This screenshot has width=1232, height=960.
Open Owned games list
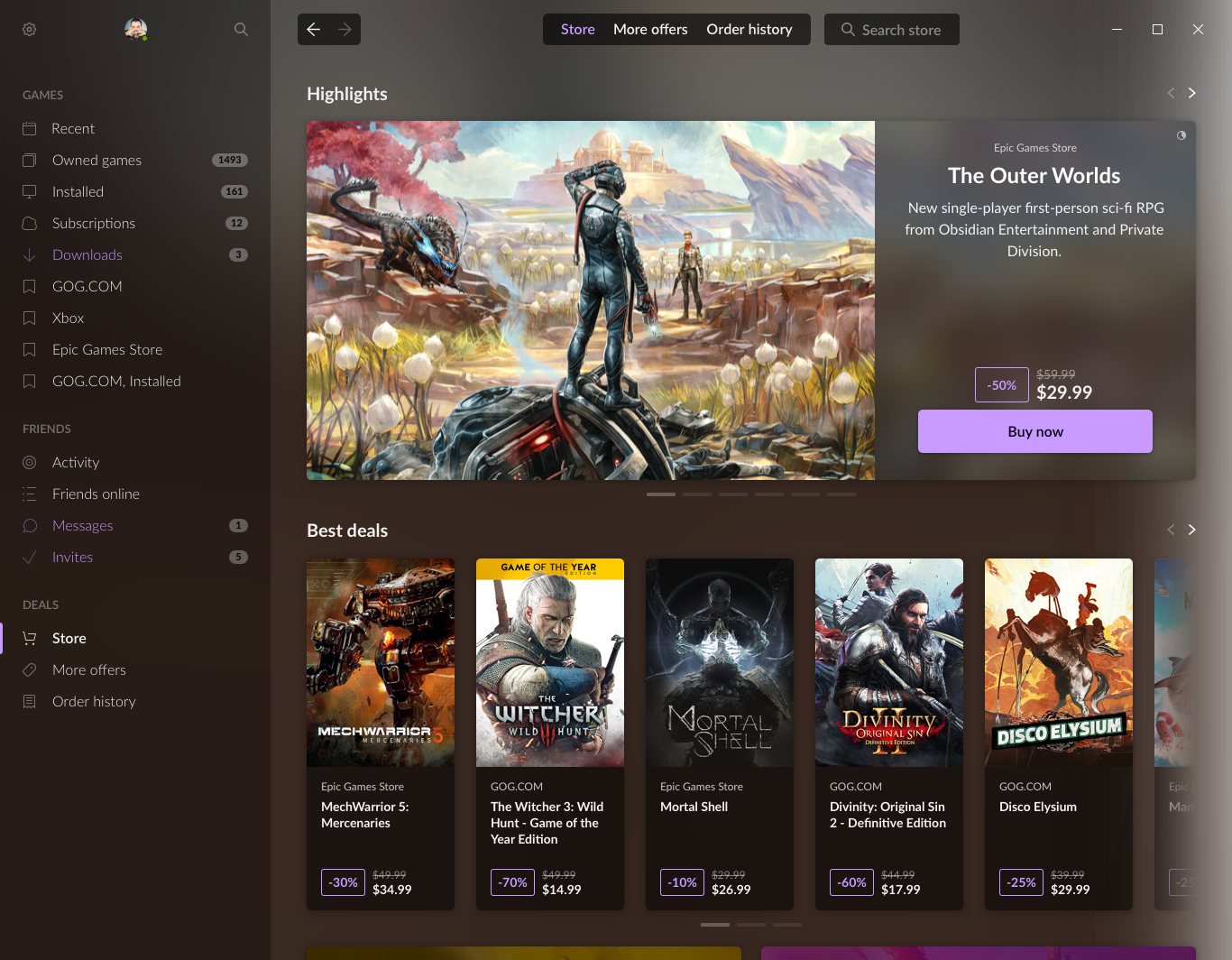coord(97,161)
